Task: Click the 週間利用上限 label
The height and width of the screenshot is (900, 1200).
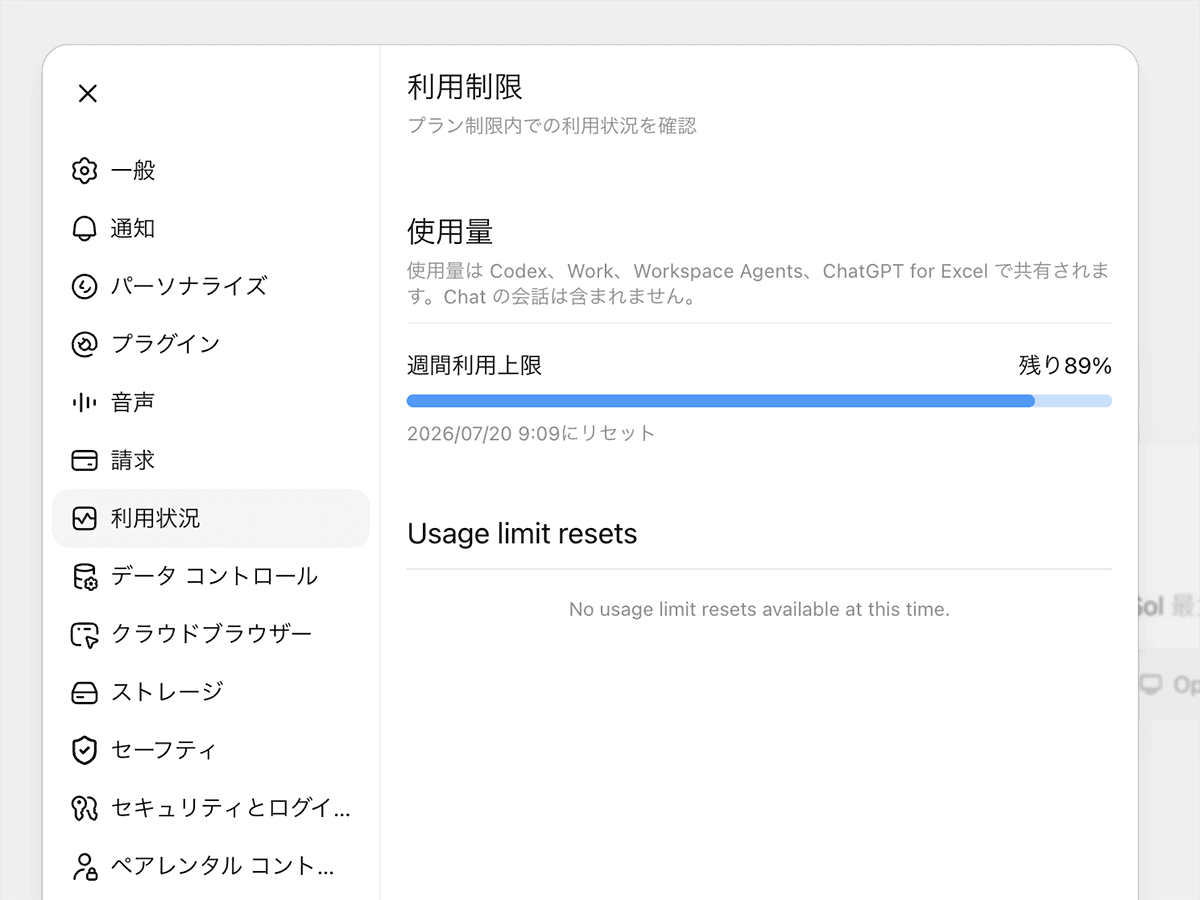Action: (475, 366)
